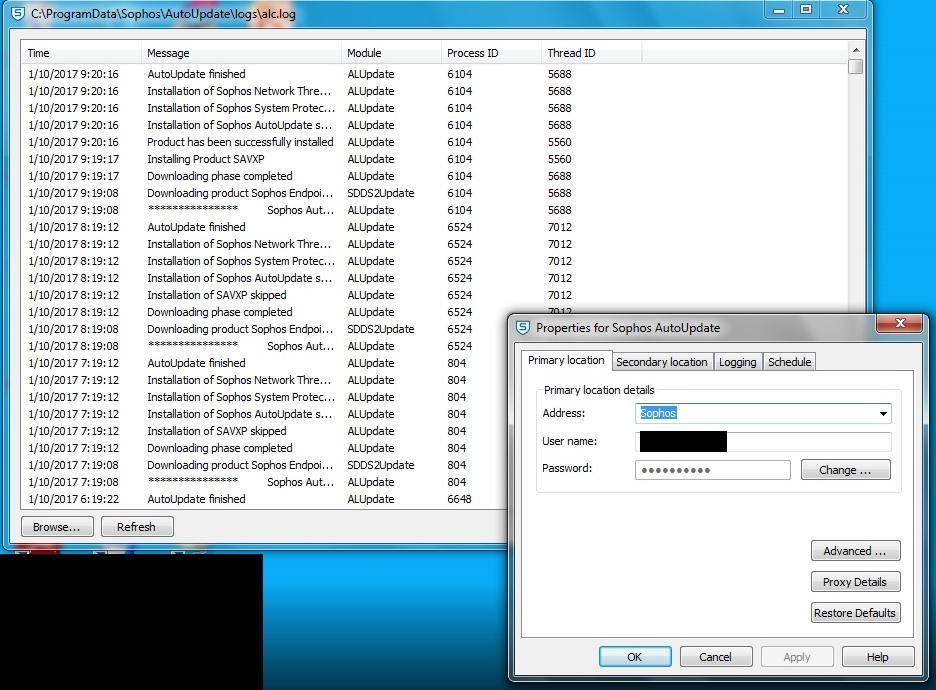Minimize the alc.log window
This screenshot has width=936, height=690.
coord(778,10)
